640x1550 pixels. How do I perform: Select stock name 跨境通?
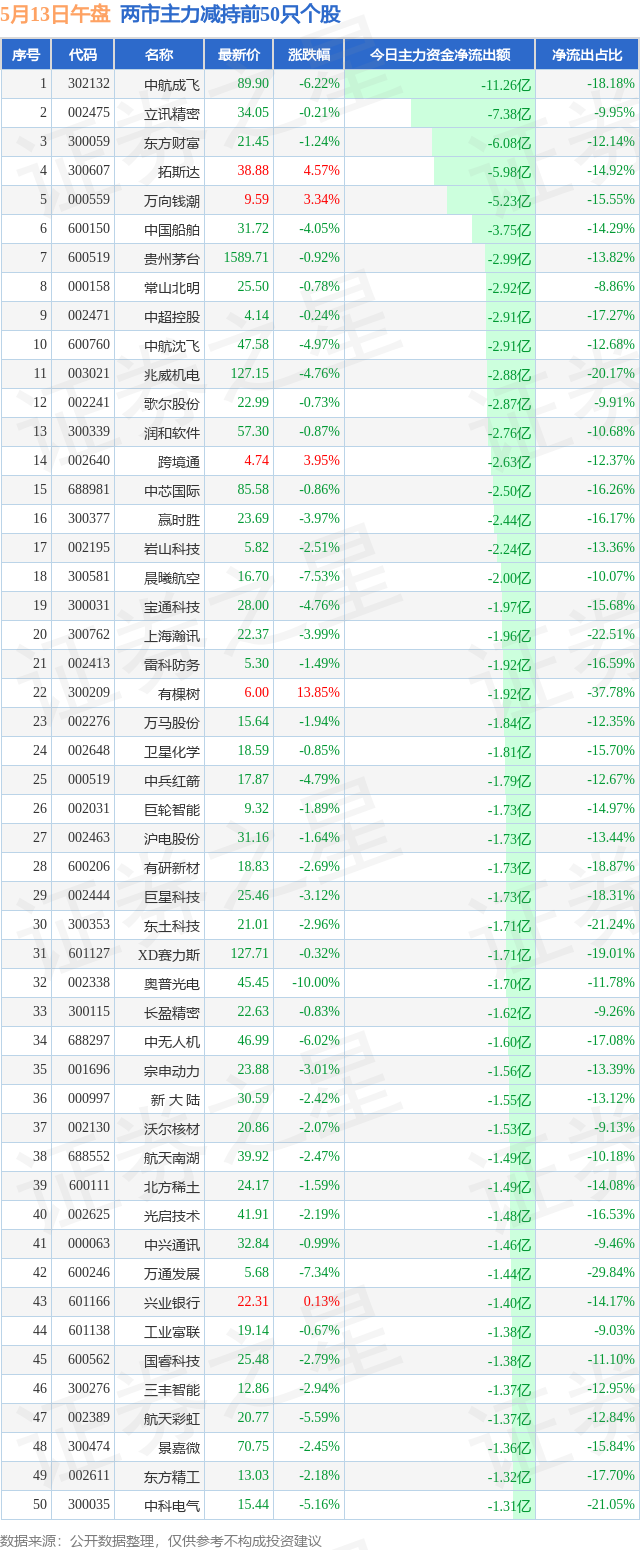(x=179, y=461)
